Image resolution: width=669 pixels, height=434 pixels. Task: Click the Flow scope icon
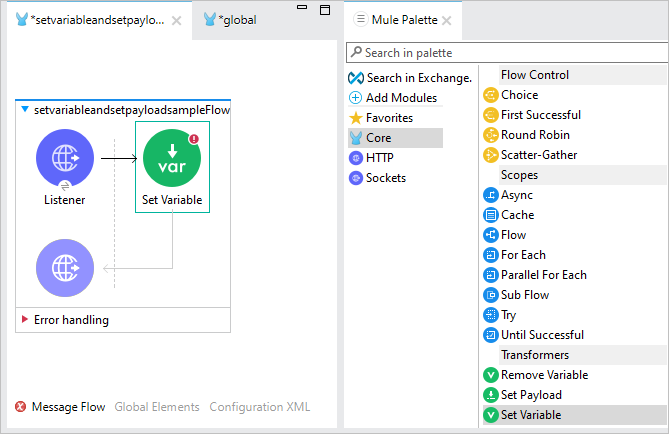(491, 235)
